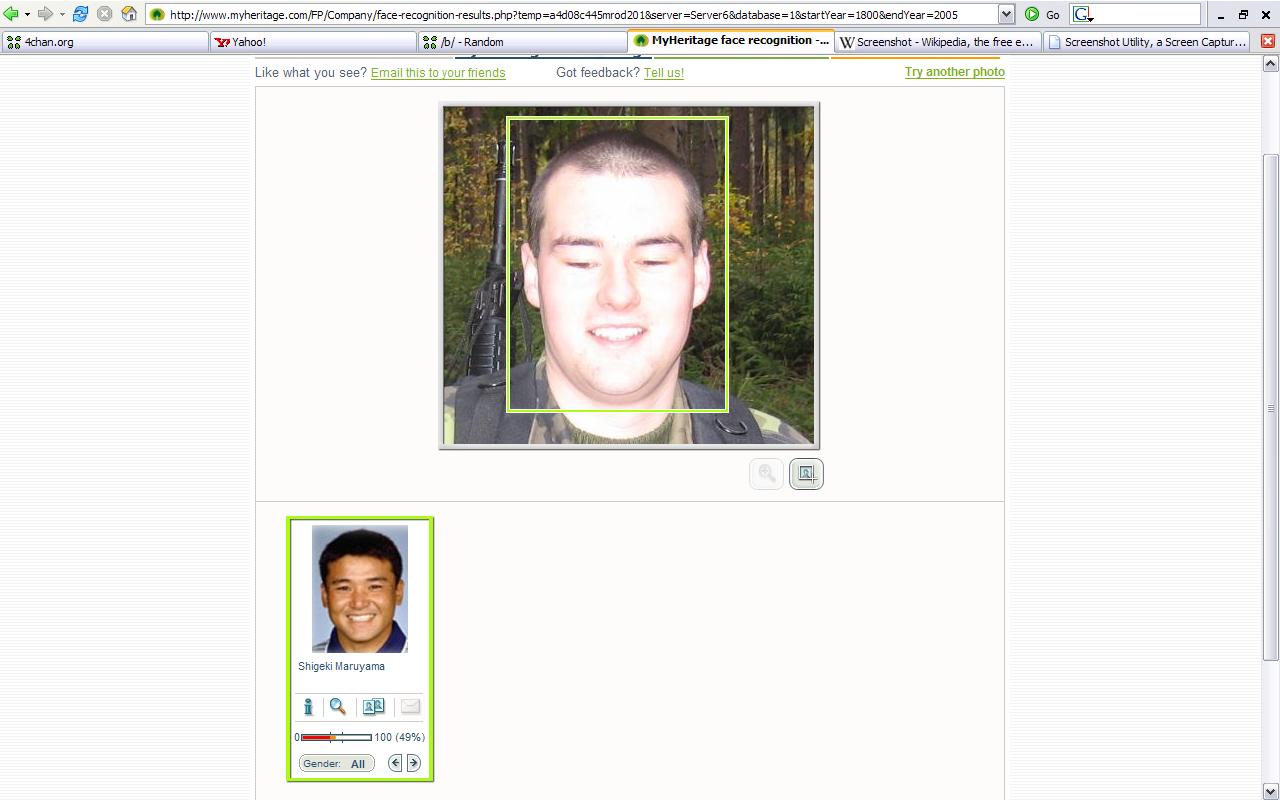This screenshot has height=800, width=1280.
Task: Click inside the browser search box
Action: pyautogui.click(x=1148, y=14)
